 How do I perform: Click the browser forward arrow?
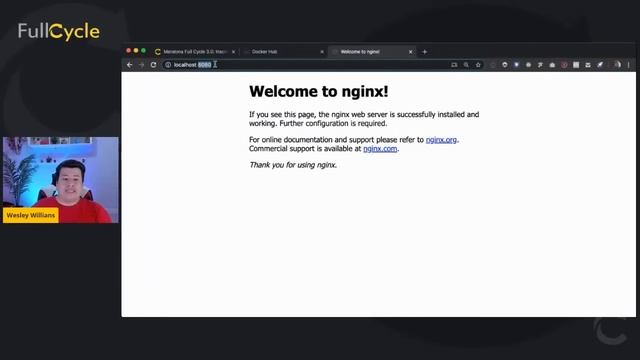tap(141, 65)
